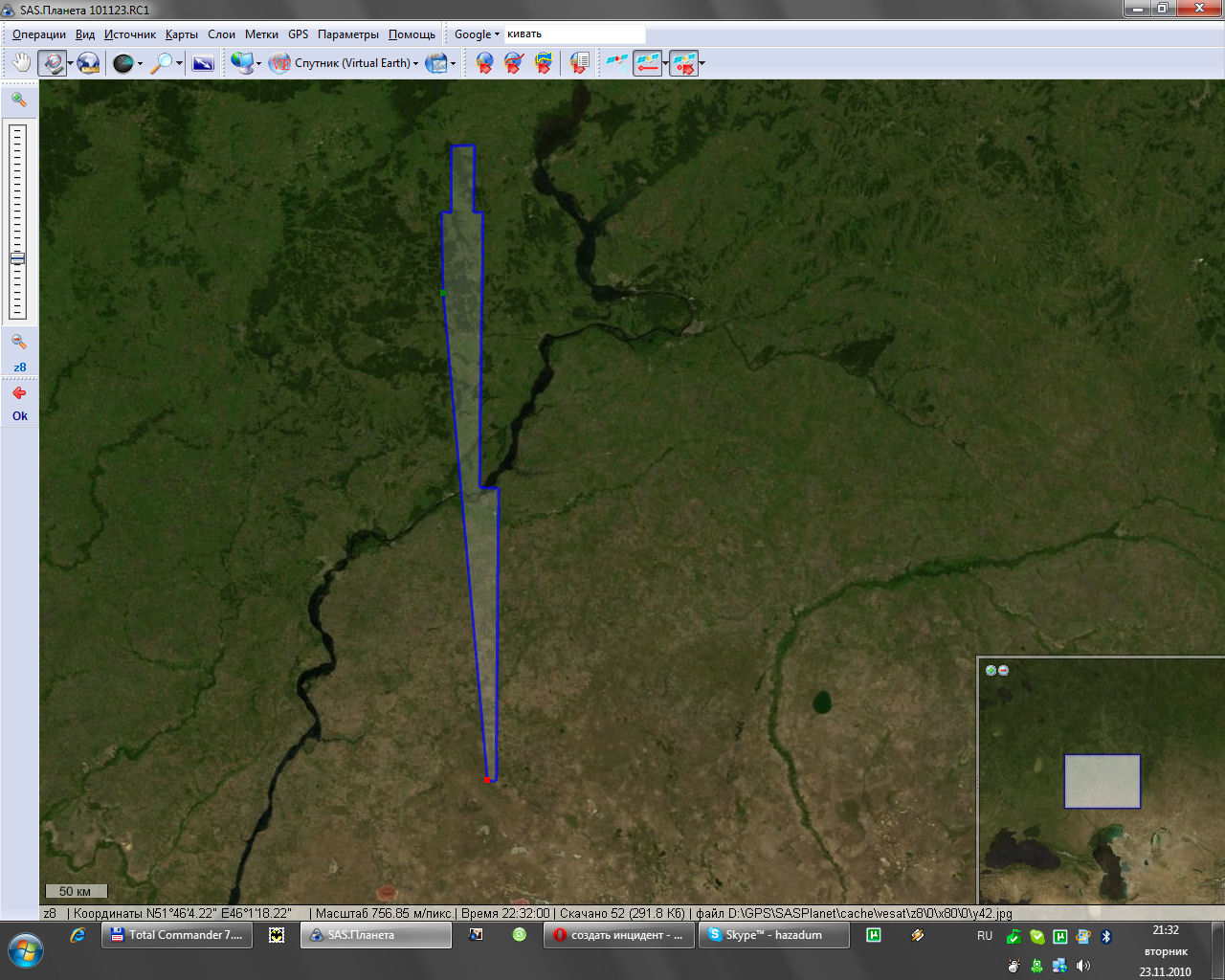Toggle the GPS receiver connect button
1225x980 pixels.
(x=616, y=63)
